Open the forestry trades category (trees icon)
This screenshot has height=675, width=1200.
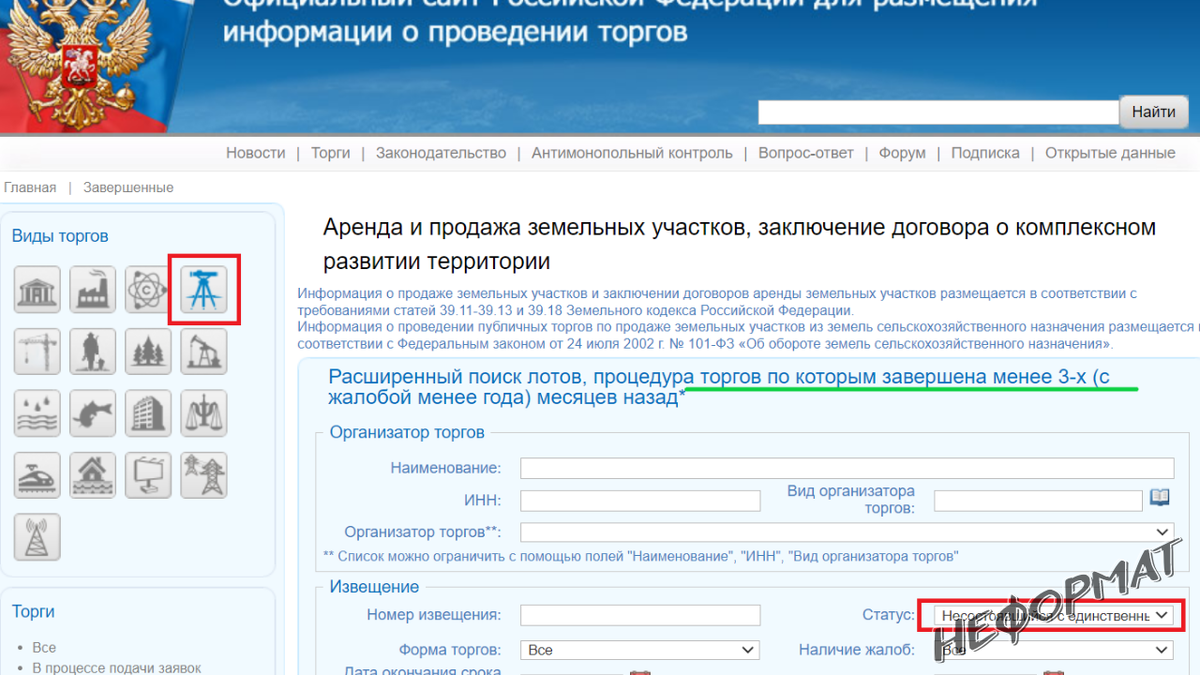click(x=148, y=351)
